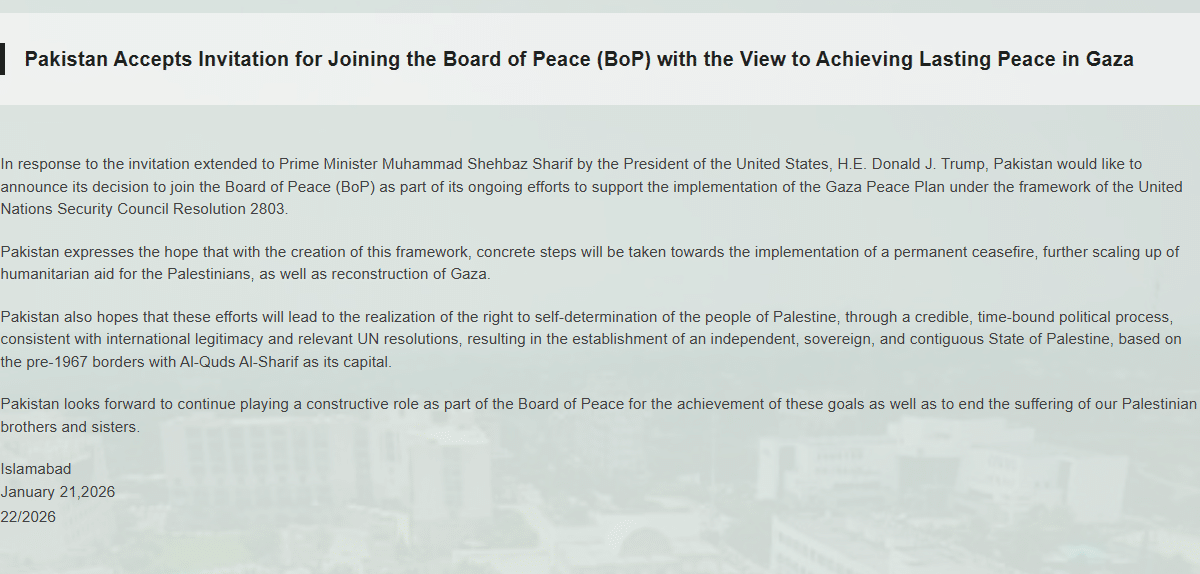
Task: Click the words "brothers and sisters"
Action: pyautogui.click(x=70, y=427)
